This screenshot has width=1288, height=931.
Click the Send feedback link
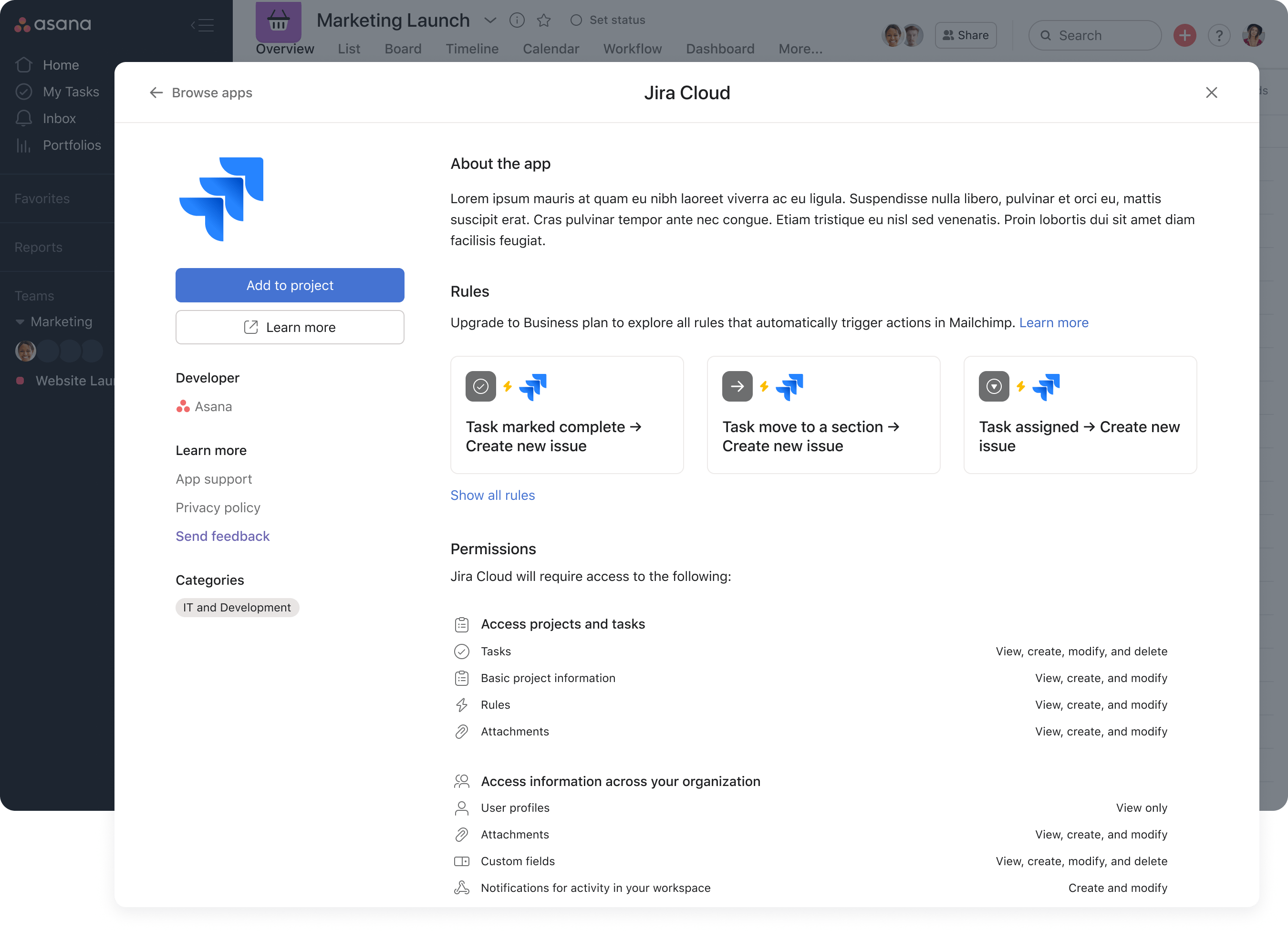tap(222, 535)
